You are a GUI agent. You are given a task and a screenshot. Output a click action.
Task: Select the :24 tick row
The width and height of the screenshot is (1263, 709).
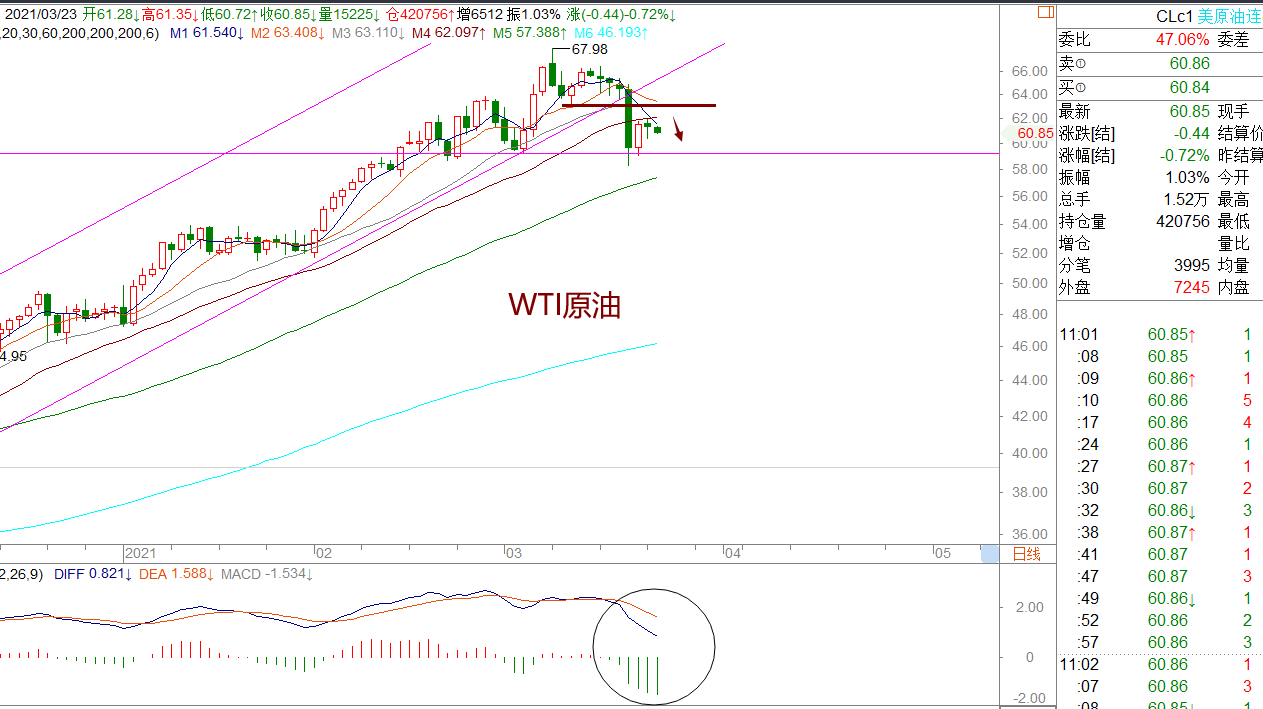pos(1160,445)
